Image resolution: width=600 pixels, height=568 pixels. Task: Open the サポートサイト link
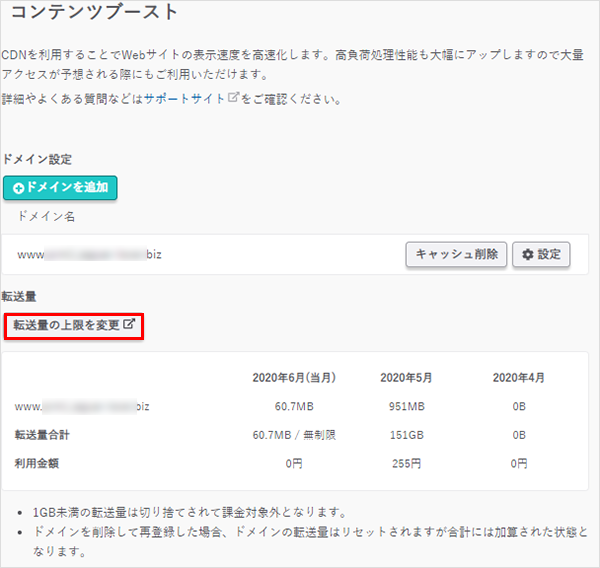click(x=184, y=100)
